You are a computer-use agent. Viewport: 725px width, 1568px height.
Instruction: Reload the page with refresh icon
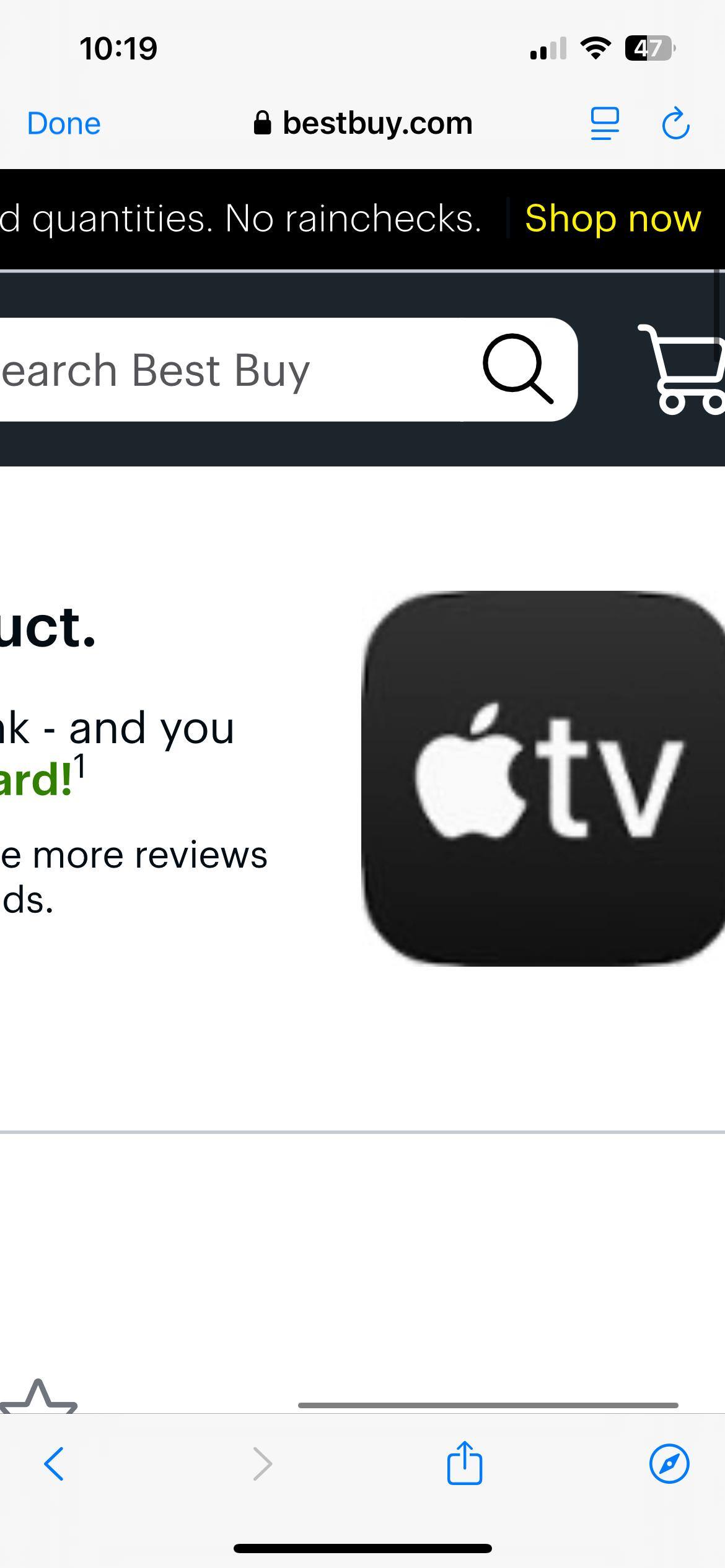pos(675,124)
